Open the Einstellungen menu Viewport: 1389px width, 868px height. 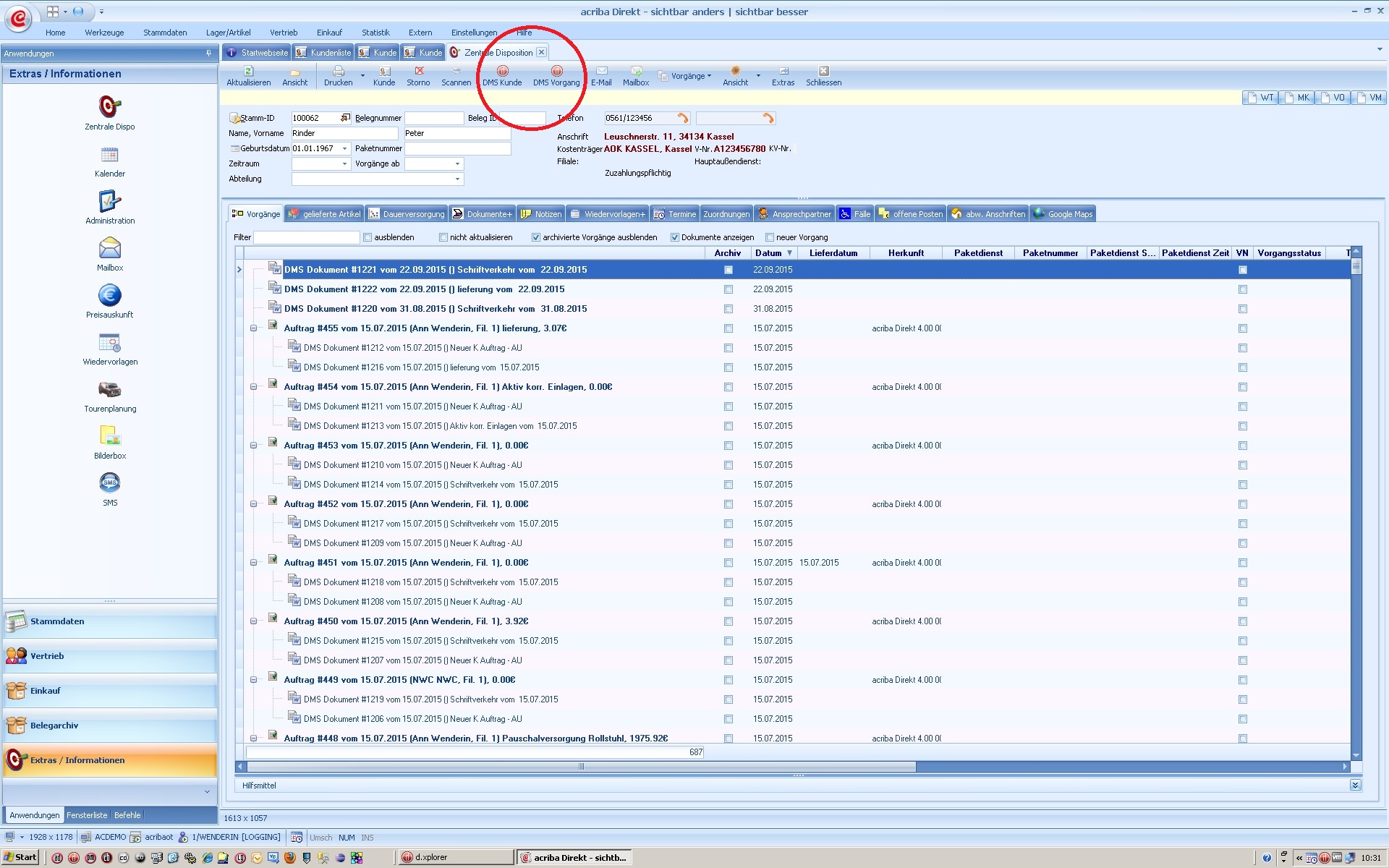tap(474, 33)
